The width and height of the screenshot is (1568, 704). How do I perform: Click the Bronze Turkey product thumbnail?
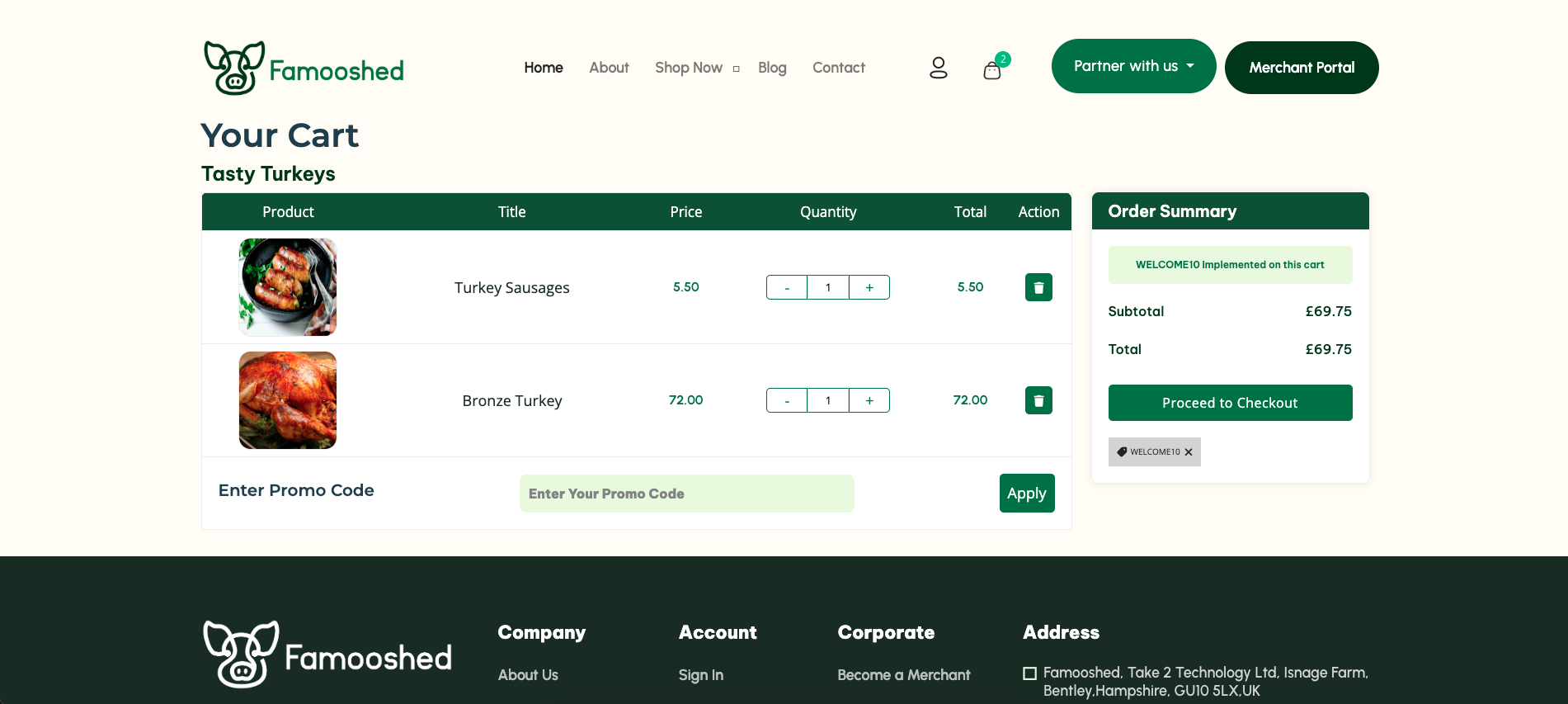point(288,400)
